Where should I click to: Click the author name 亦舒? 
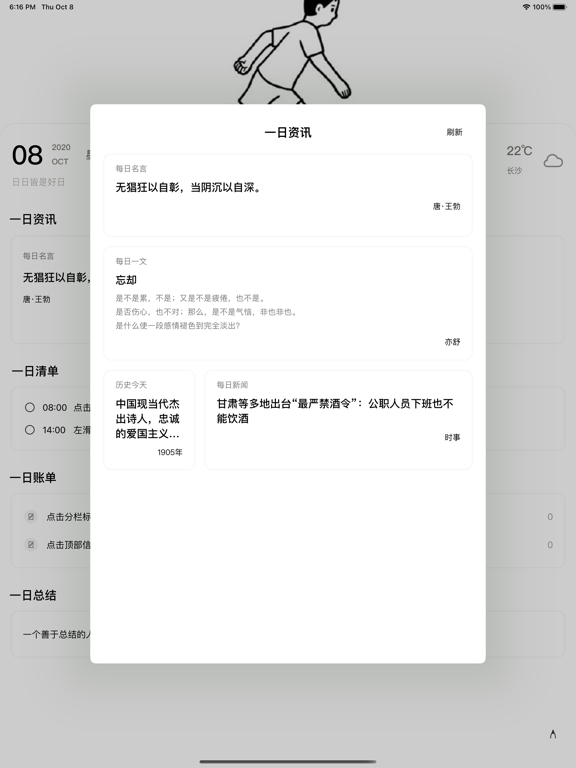pos(452,342)
